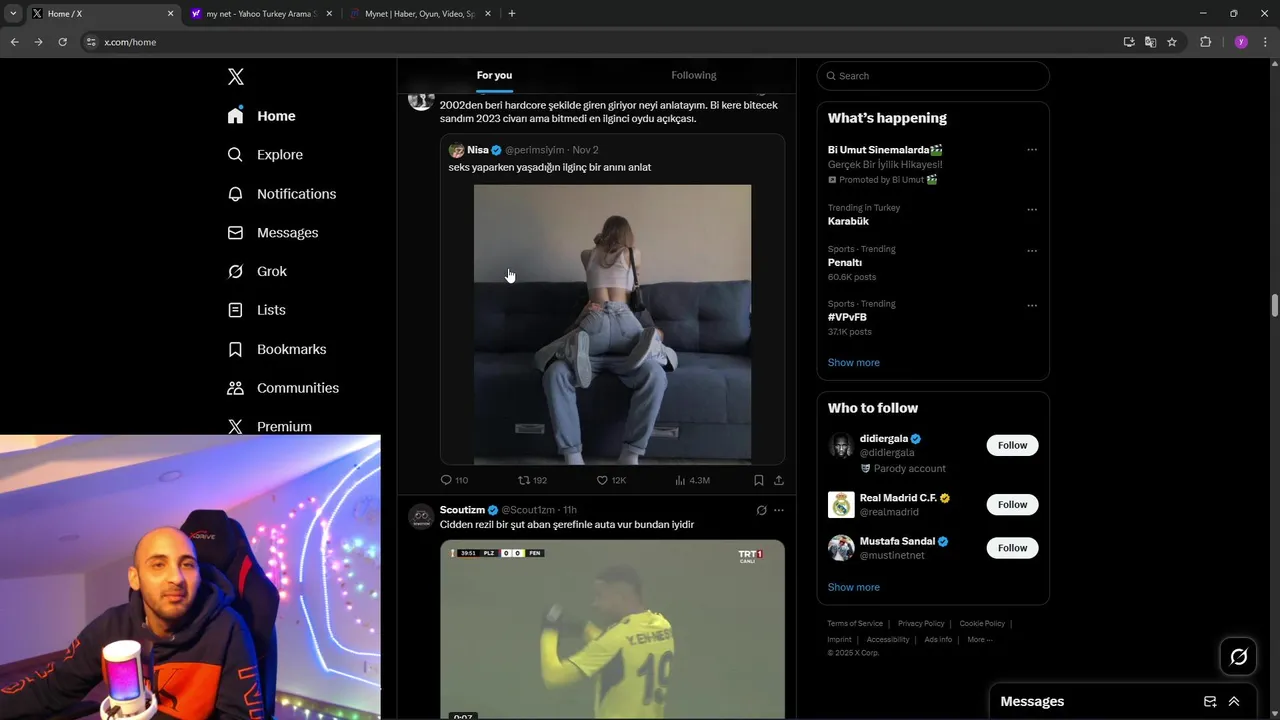Switch to Mynet Haber browser tab

tap(420, 14)
